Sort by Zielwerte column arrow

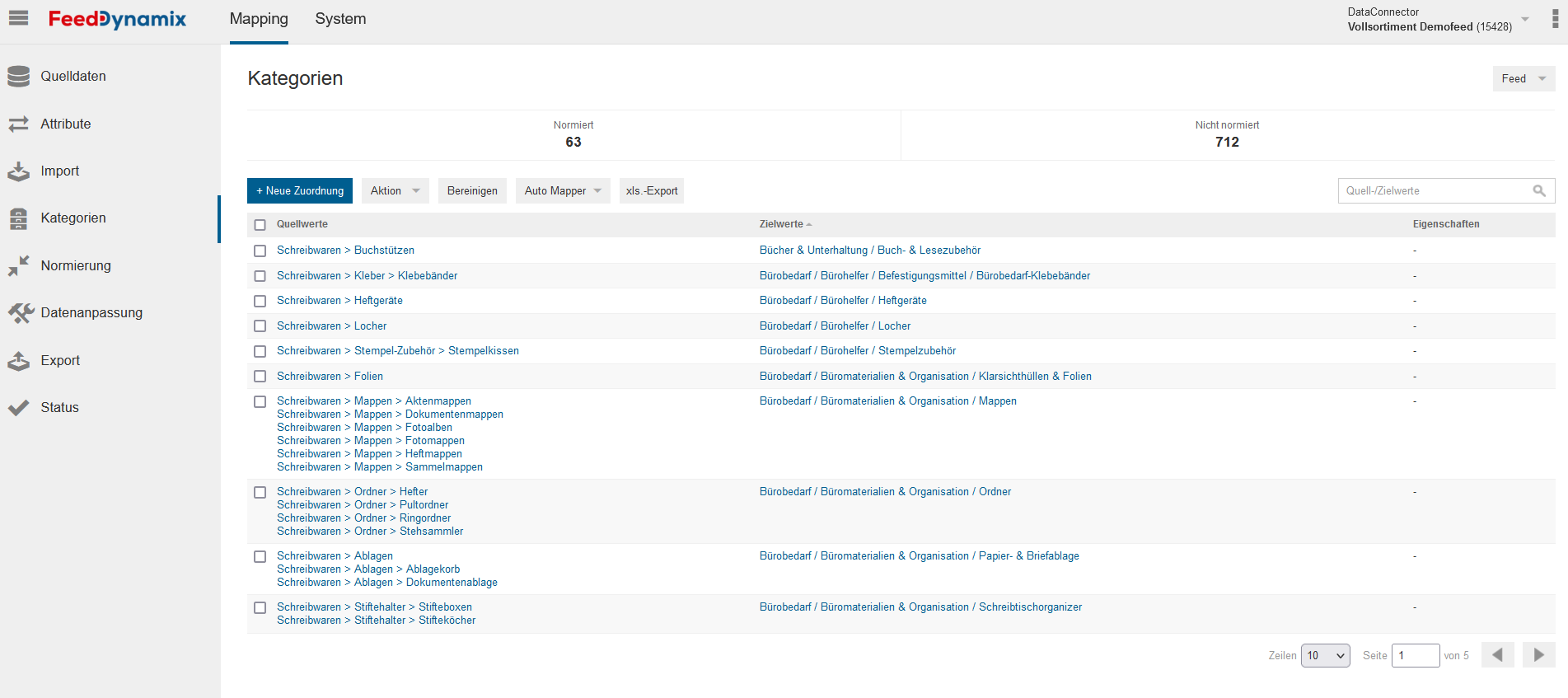click(x=809, y=225)
